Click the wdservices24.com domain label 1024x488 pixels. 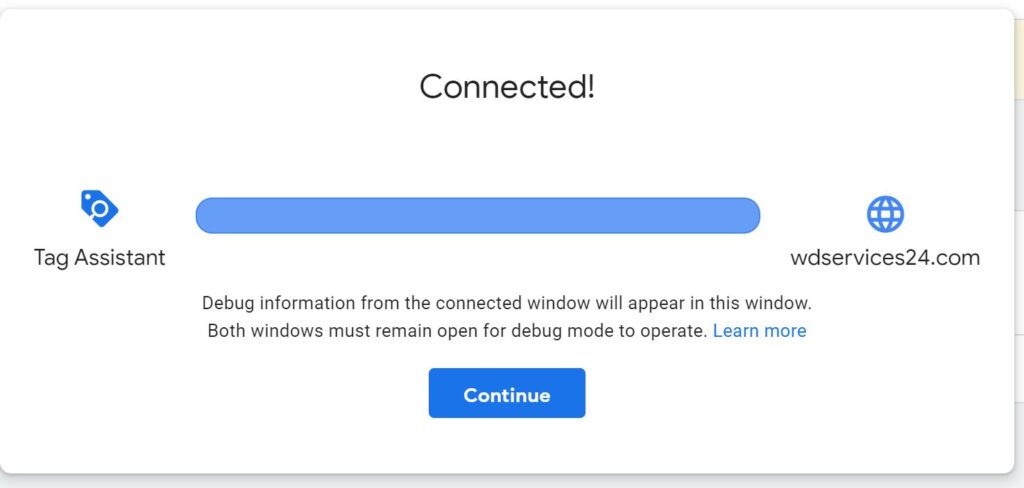pos(885,257)
